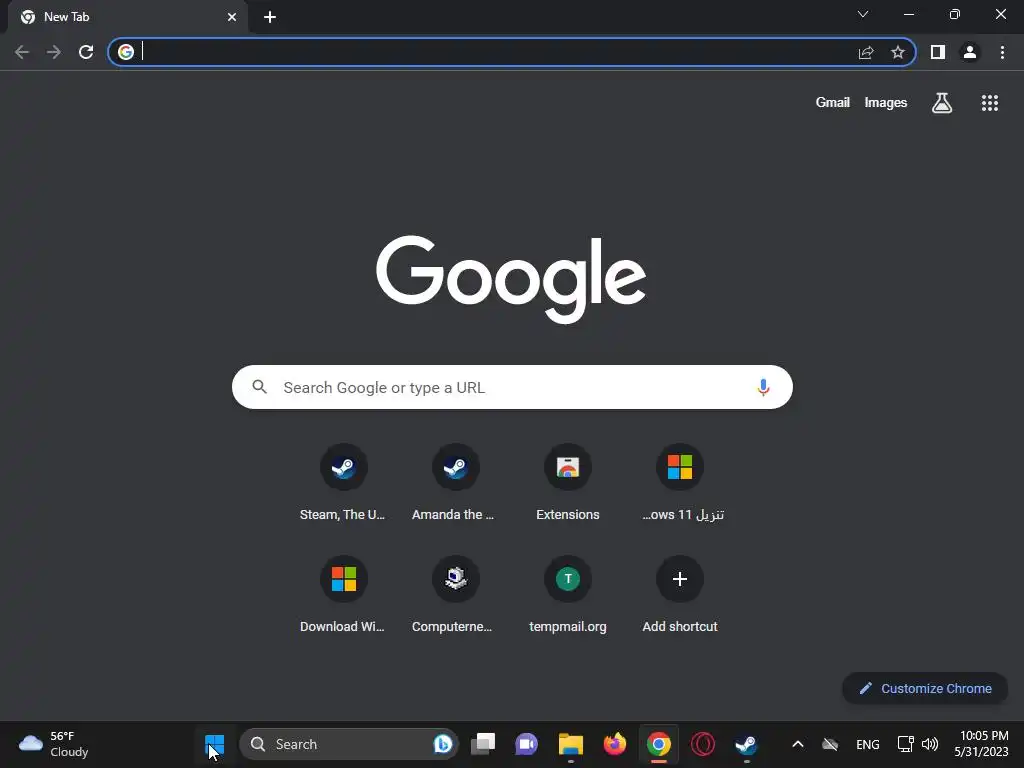The image size is (1024, 768).
Task: Open the volume speaker tray icon
Action: [930, 744]
